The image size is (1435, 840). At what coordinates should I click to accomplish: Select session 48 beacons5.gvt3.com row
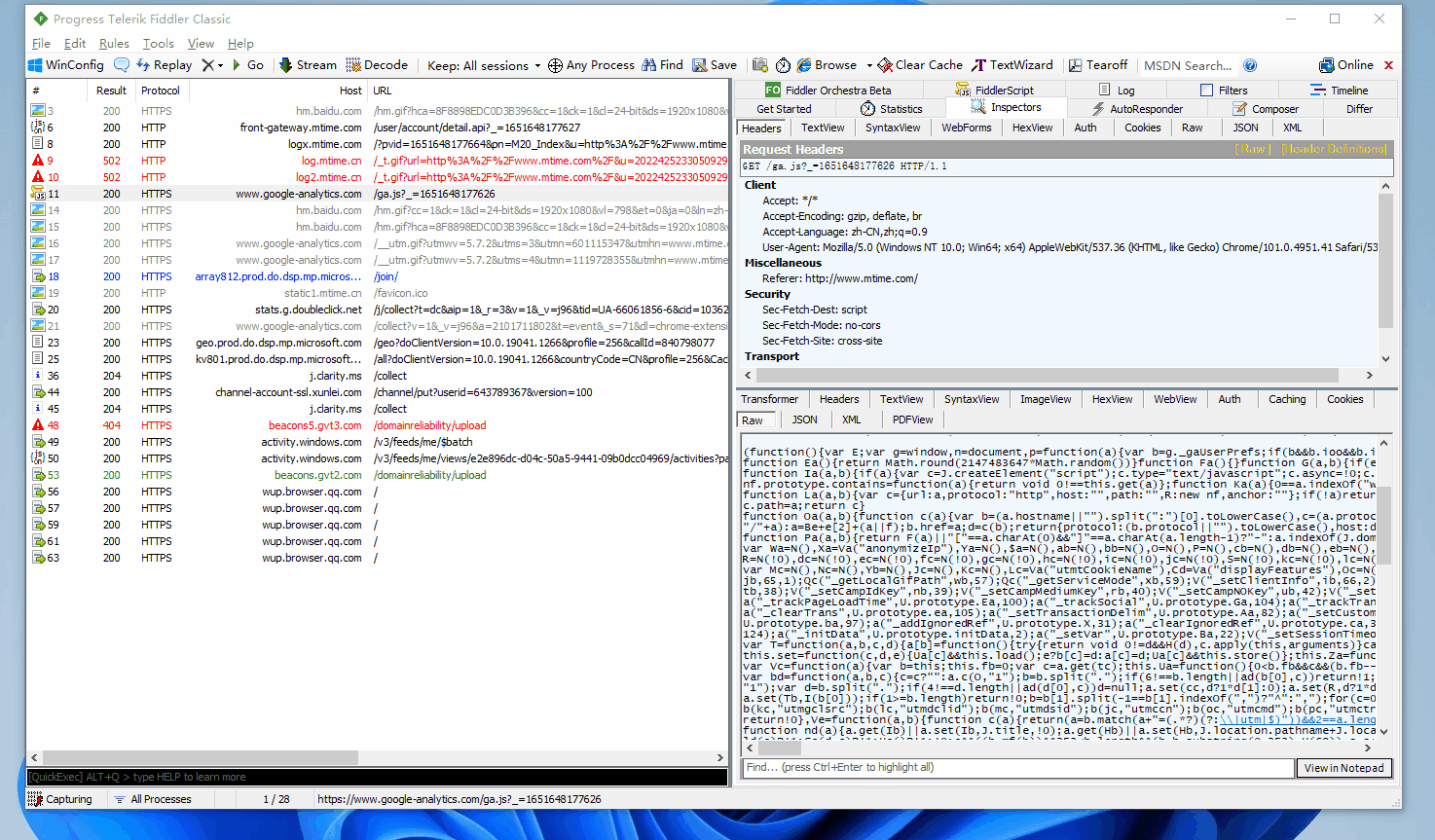click(378, 425)
